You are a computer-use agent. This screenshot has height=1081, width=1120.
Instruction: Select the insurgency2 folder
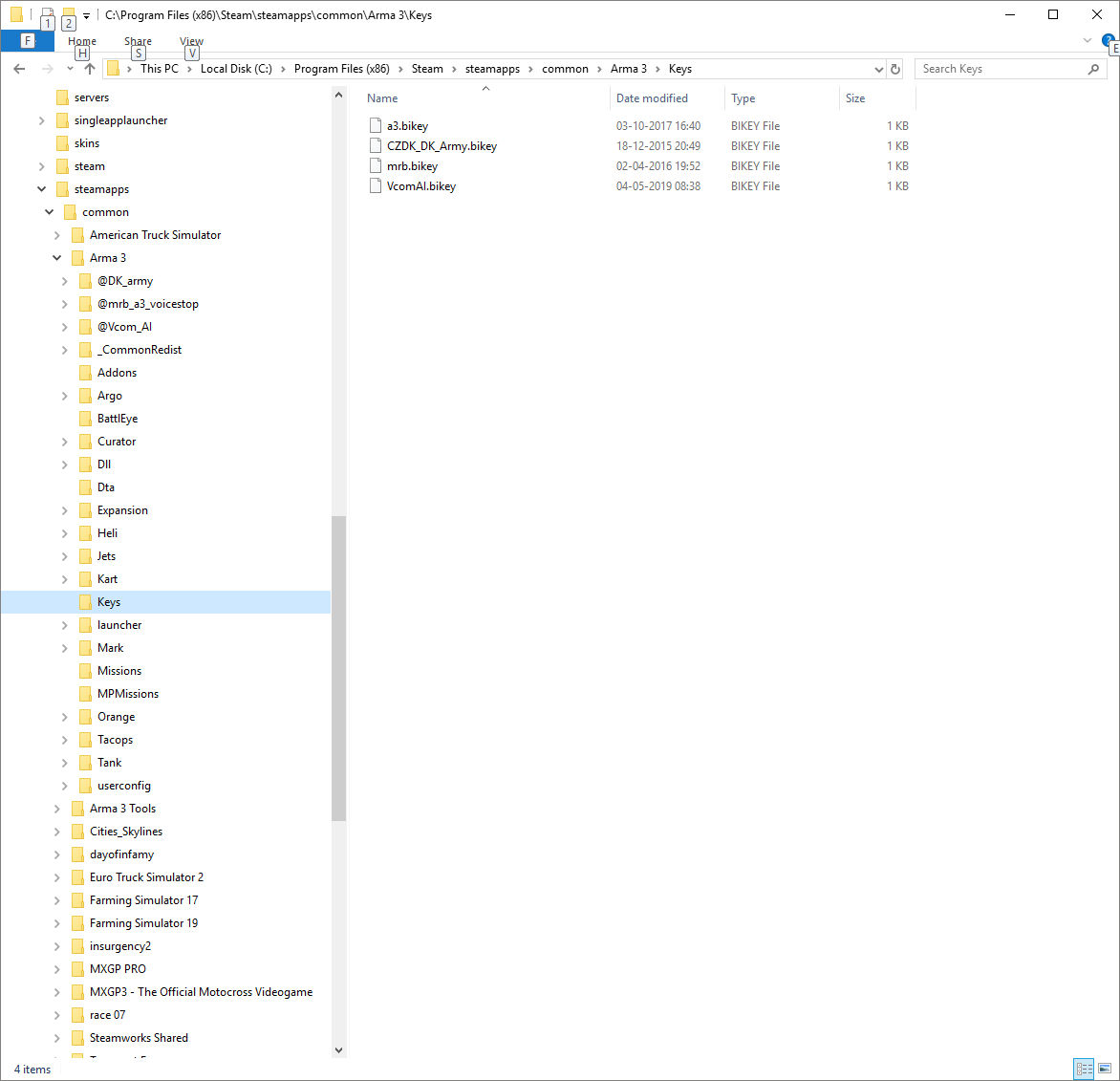[120, 946]
